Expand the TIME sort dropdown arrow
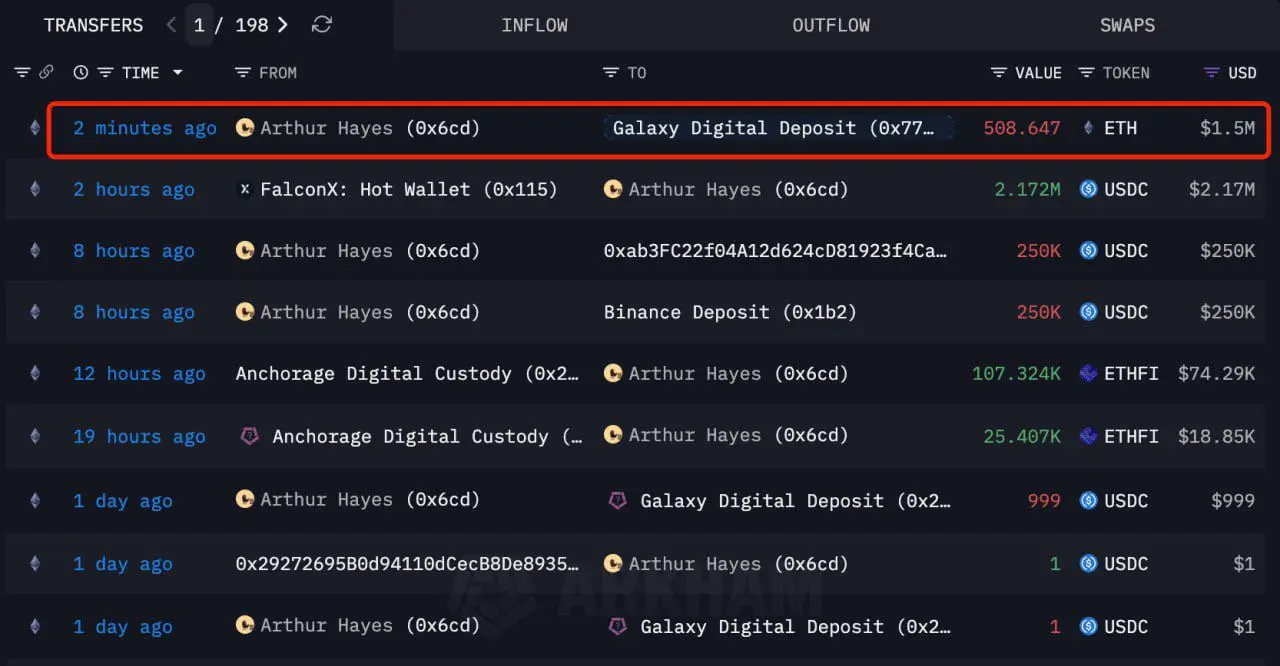This screenshot has width=1280, height=666. point(178,73)
